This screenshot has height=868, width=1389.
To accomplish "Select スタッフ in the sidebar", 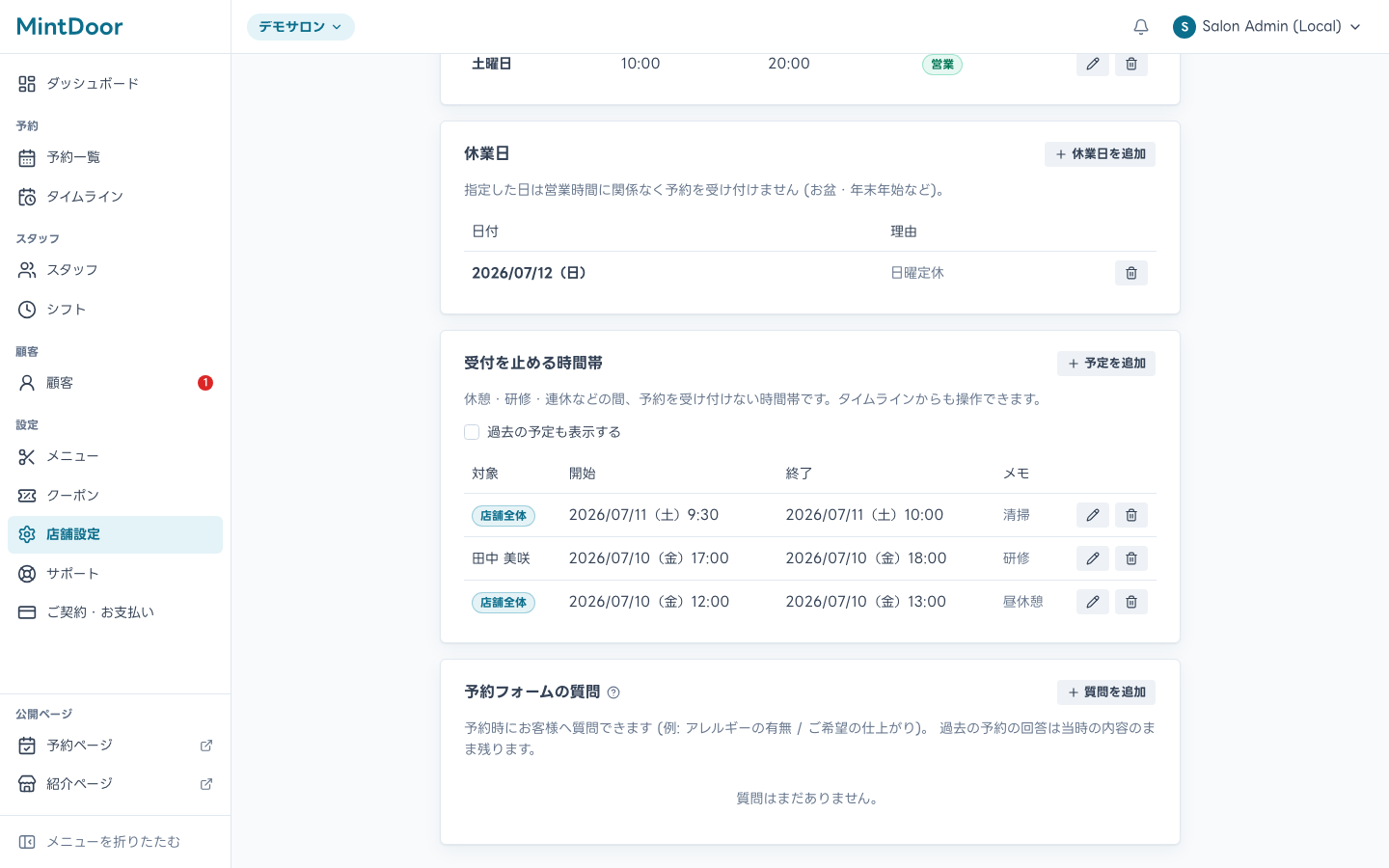I will (115, 270).
